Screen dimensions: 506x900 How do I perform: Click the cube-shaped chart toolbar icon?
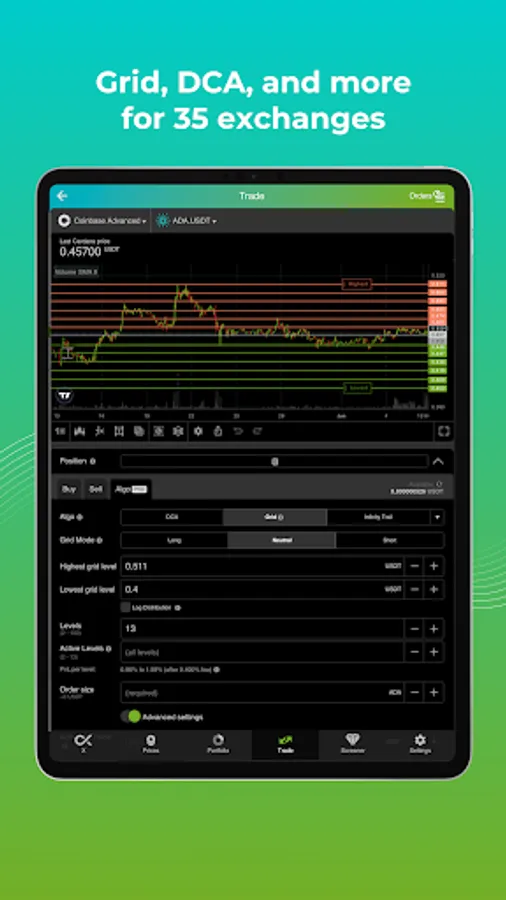pos(178,431)
